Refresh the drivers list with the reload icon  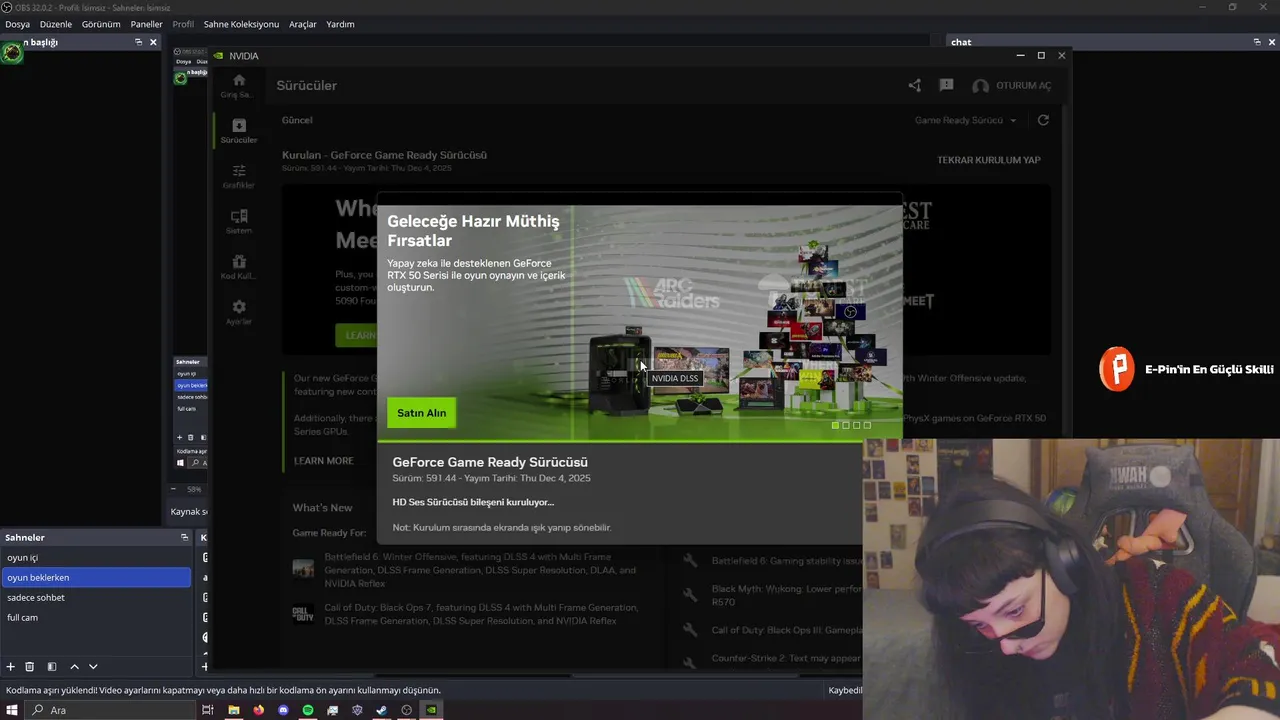(1043, 120)
